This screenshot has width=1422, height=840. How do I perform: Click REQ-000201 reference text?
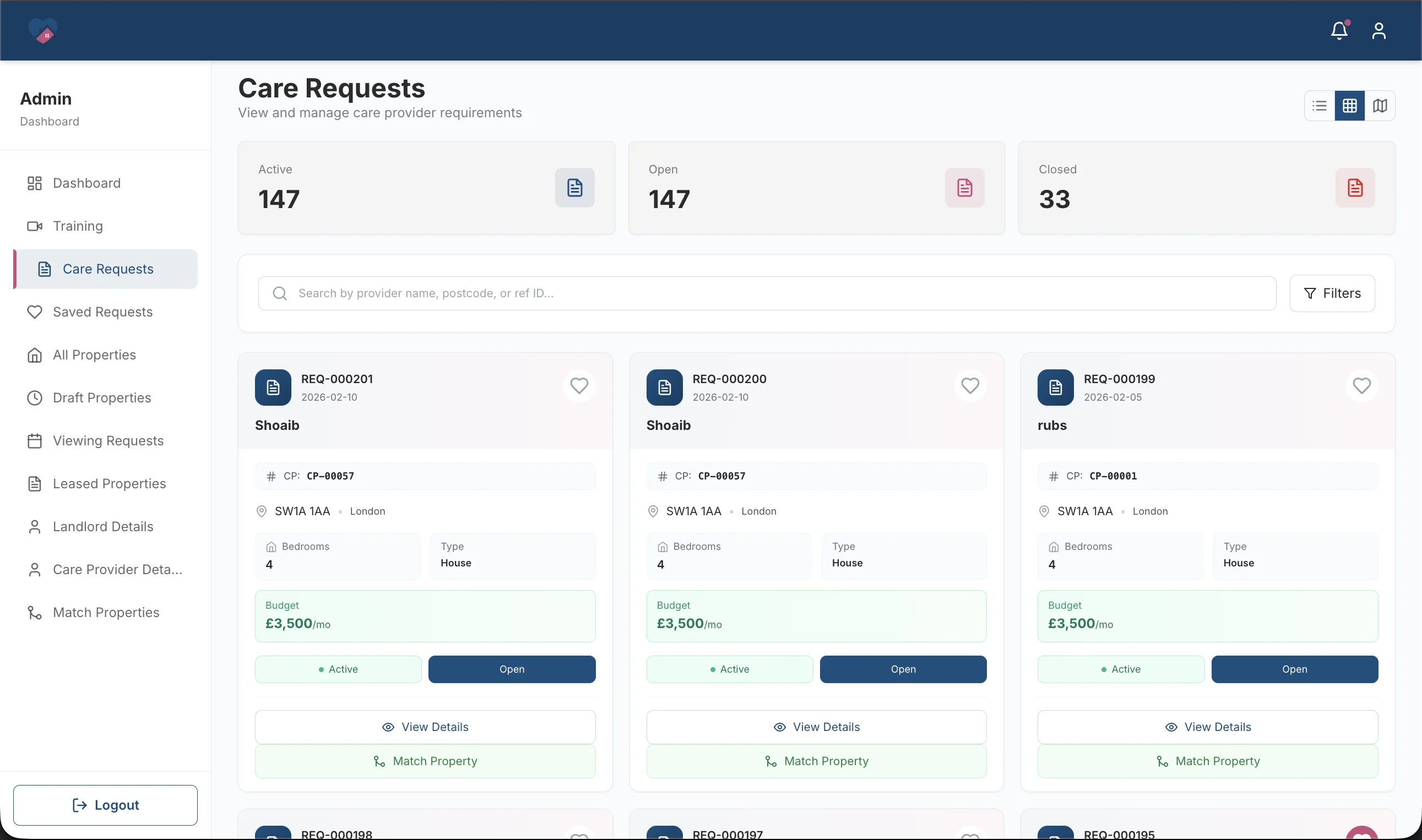[x=337, y=379]
